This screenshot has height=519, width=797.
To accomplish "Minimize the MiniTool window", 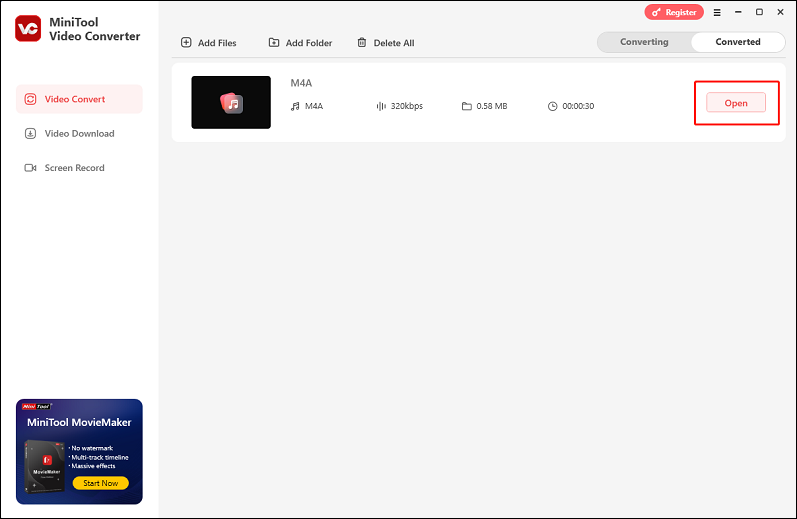I will pos(738,12).
